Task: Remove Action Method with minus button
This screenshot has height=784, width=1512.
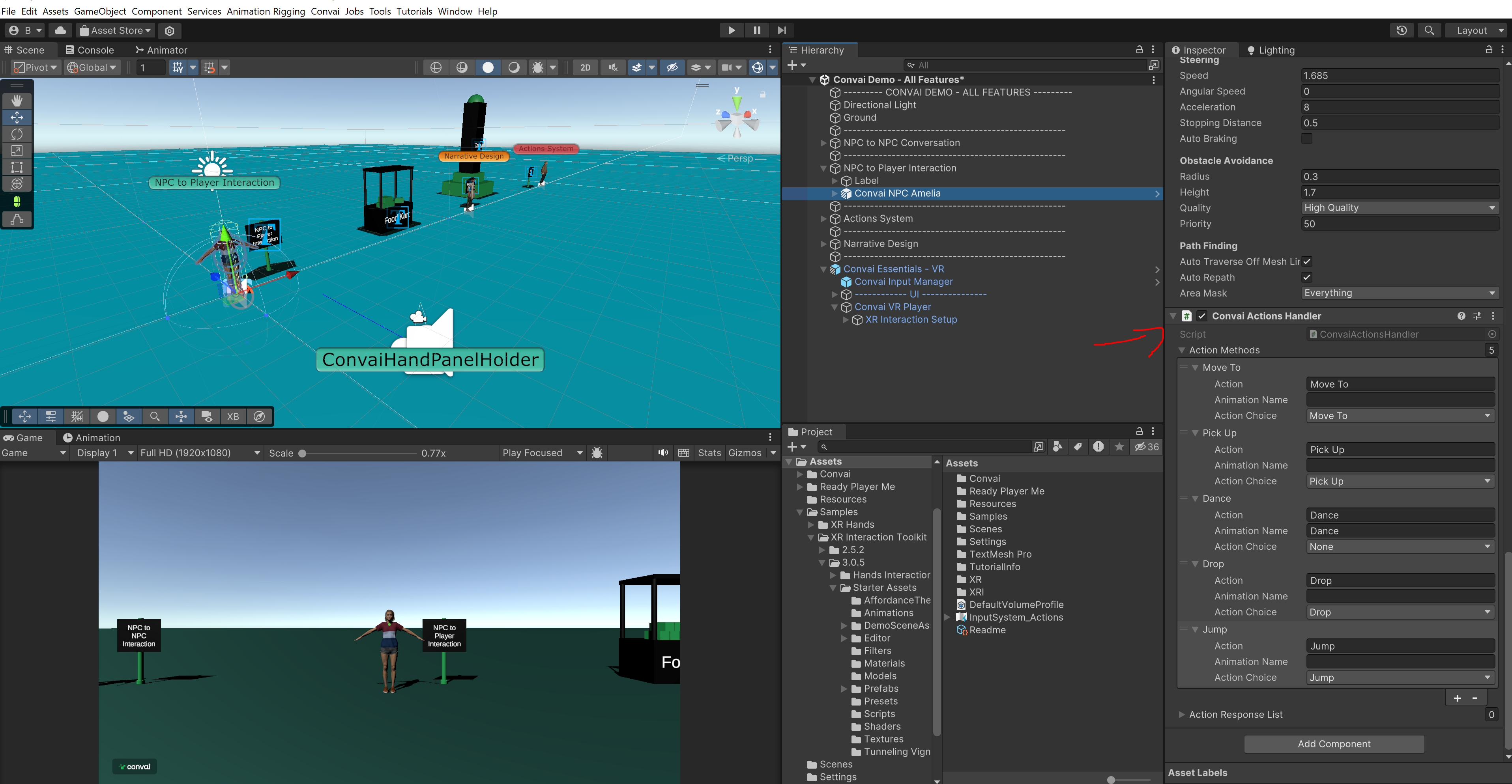Action: [x=1475, y=698]
